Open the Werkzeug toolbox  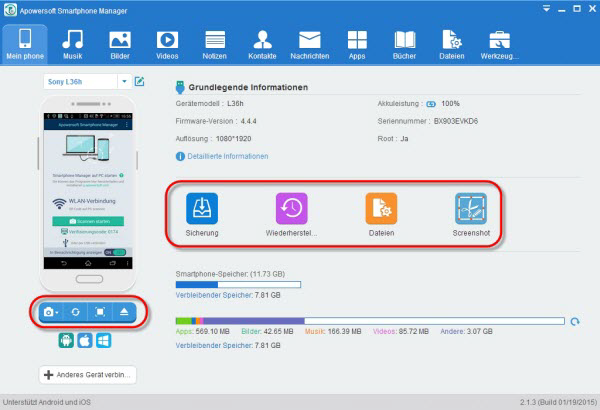[x=500, y=44]
